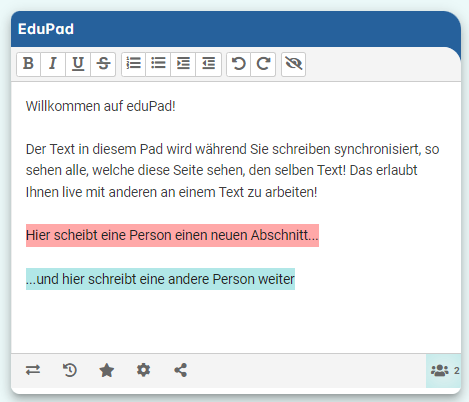This screenshot has height=402, width=469.
Task: Apply strikethrough to text
Action: point(103,64)
